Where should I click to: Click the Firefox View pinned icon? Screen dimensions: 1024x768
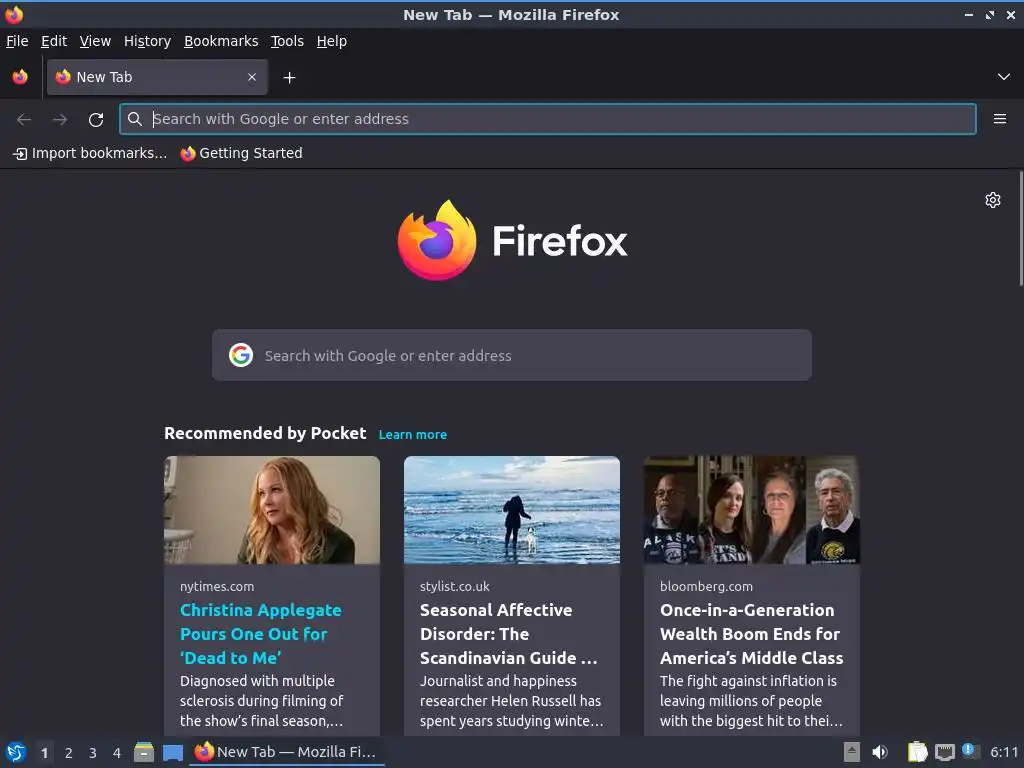point(20,77)
